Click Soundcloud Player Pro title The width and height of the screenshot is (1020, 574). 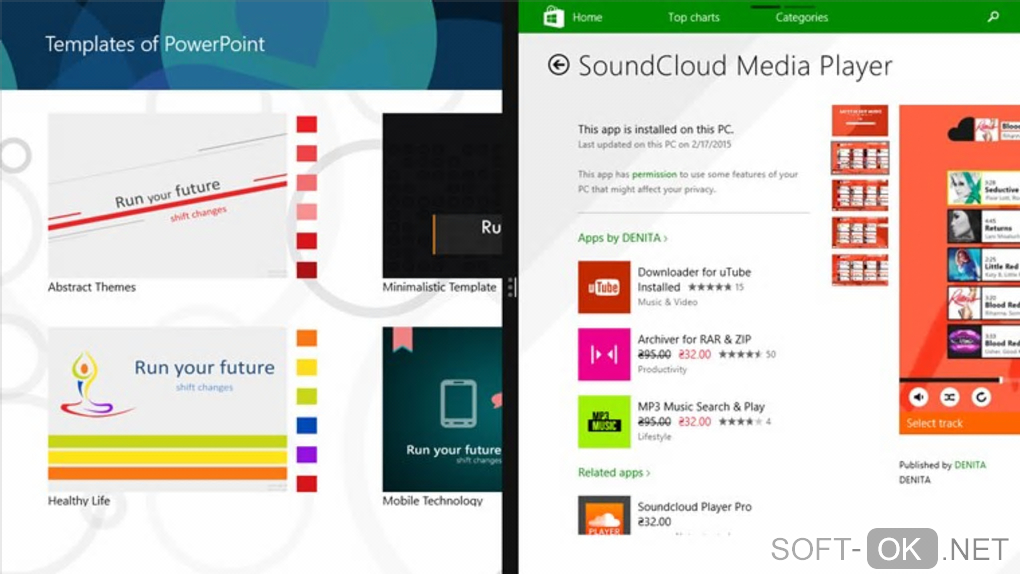pos(694,506)
